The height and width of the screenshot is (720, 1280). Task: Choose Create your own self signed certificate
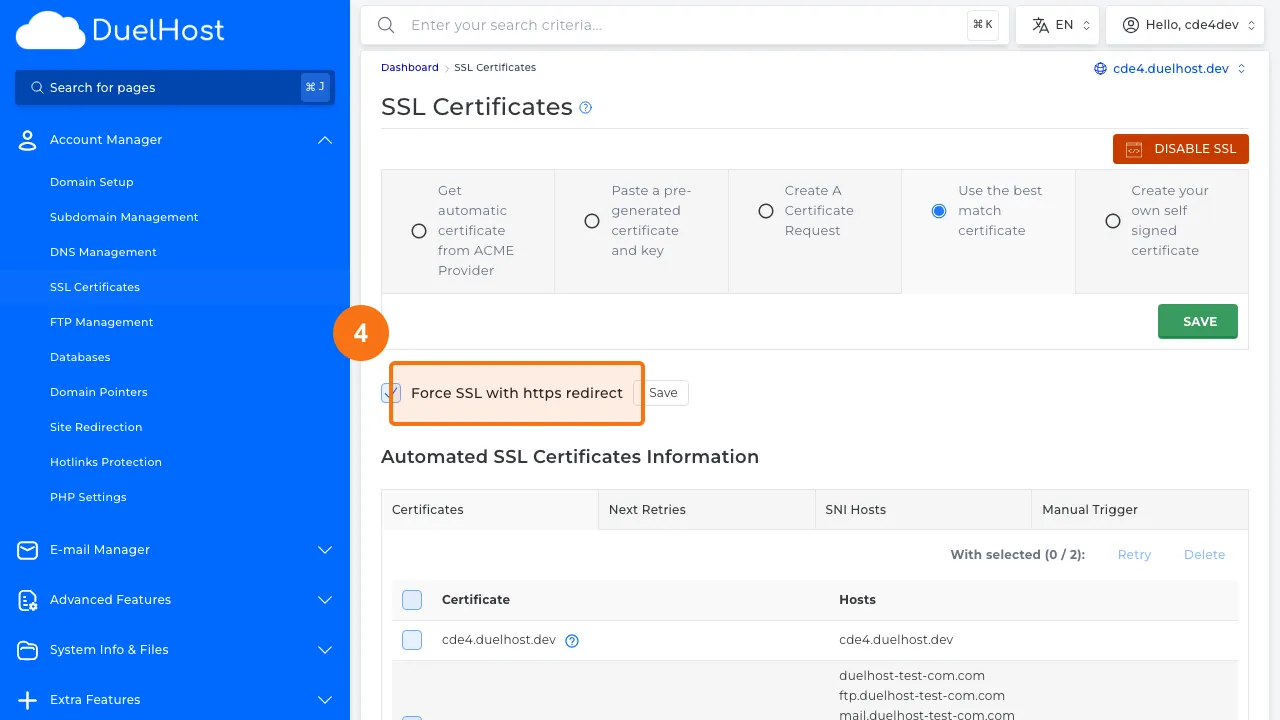pos(1113,220)
